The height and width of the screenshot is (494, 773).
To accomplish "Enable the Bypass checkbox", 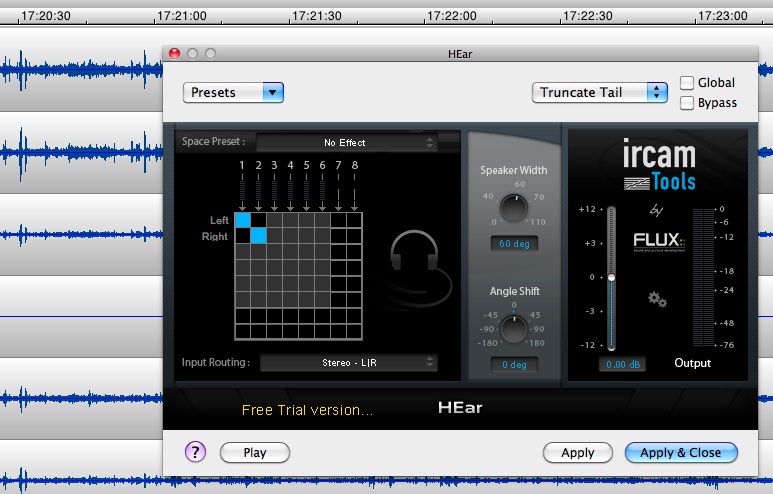I will (687, 103).
